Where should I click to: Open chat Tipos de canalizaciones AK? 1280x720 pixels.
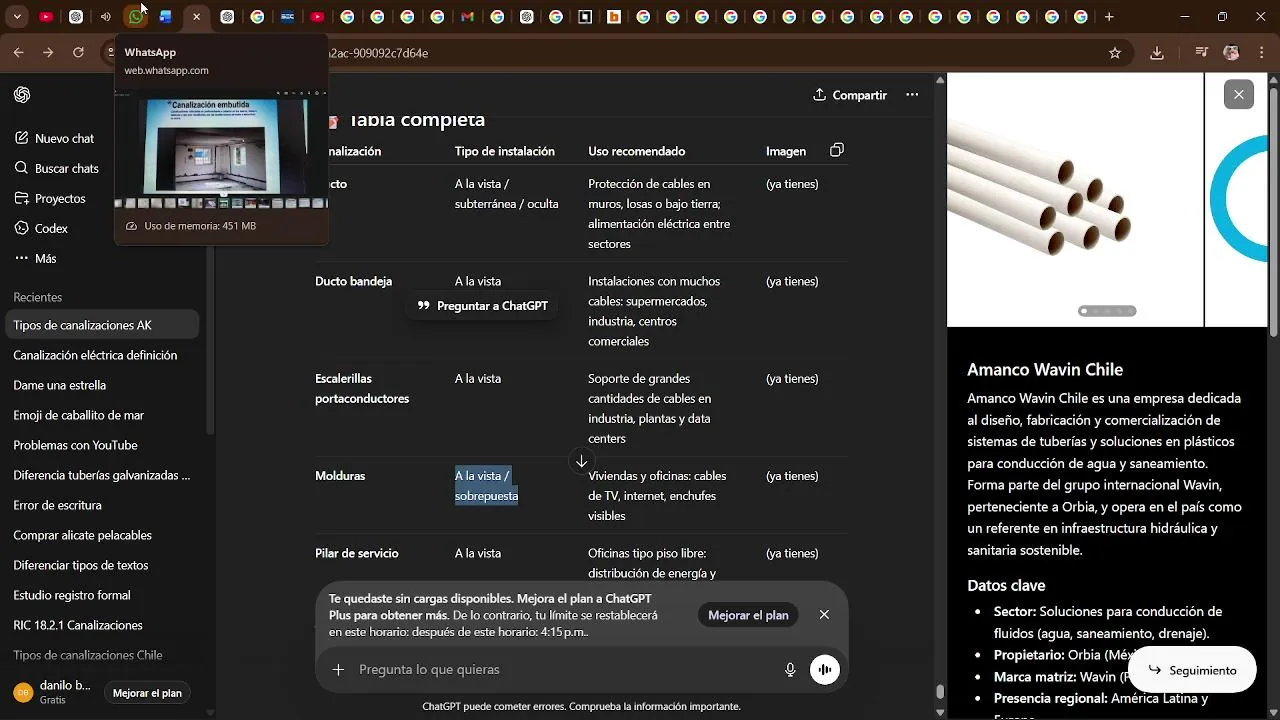coord(103,325)
